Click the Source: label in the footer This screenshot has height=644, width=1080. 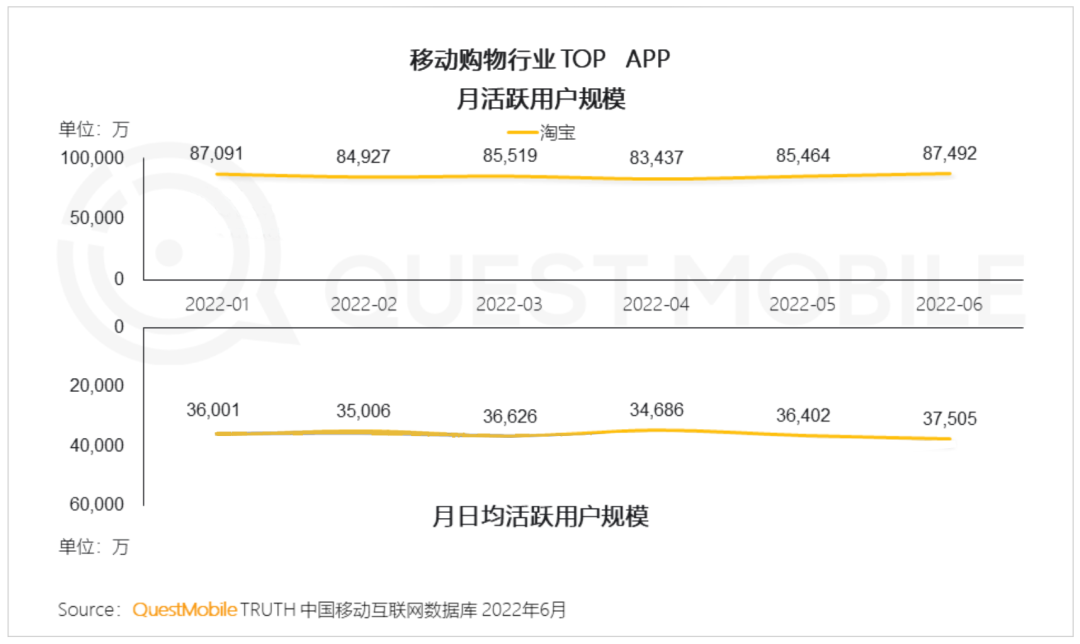pyautogui.click(x=90, y=610)
